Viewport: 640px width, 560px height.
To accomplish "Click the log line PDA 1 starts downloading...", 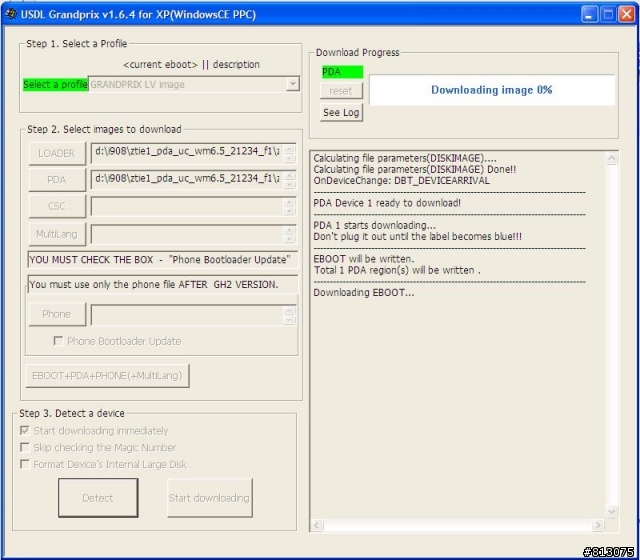I will click(374, 225).
